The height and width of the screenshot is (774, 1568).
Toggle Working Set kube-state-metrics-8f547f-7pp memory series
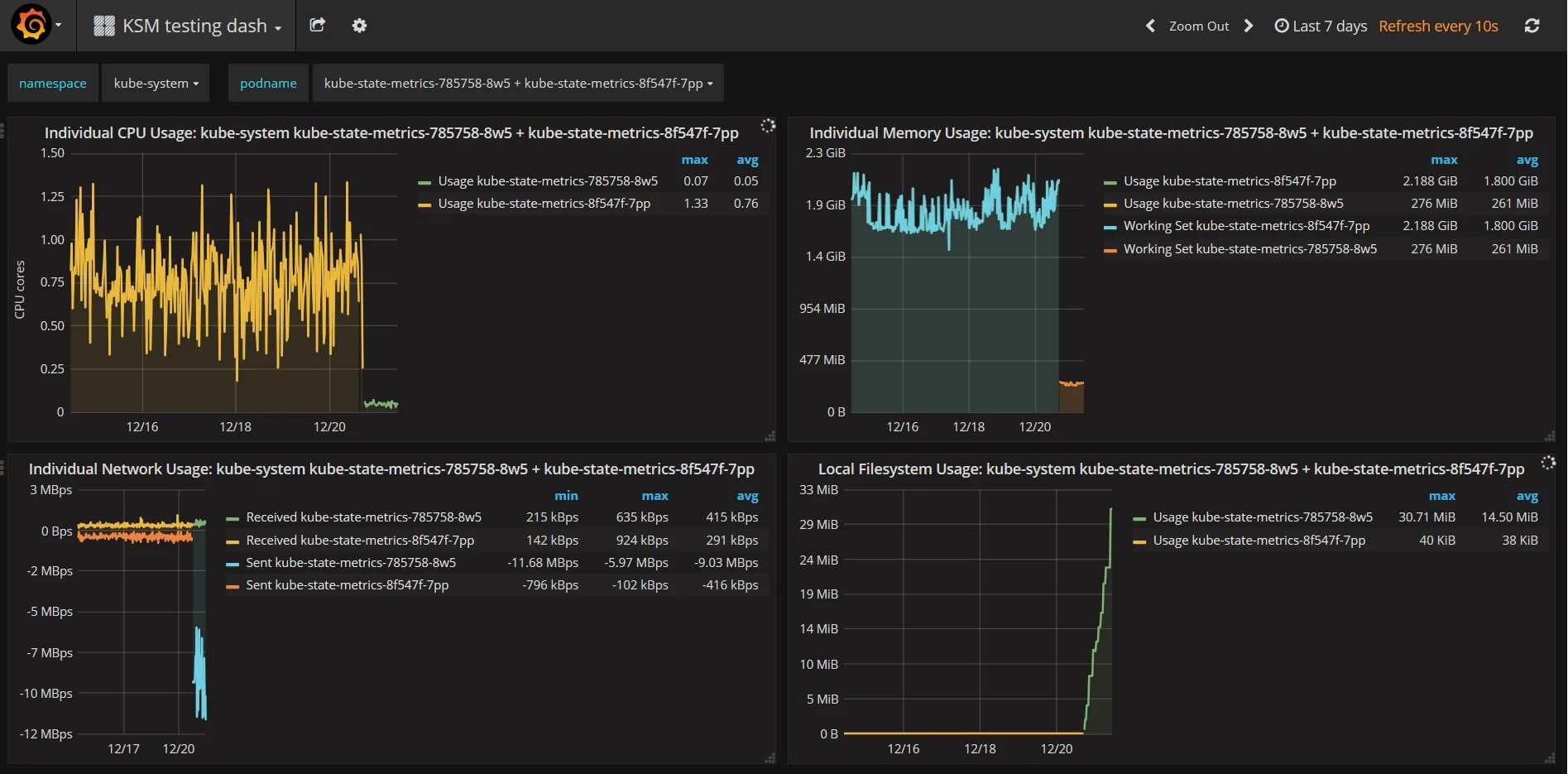pos(1246,225)
